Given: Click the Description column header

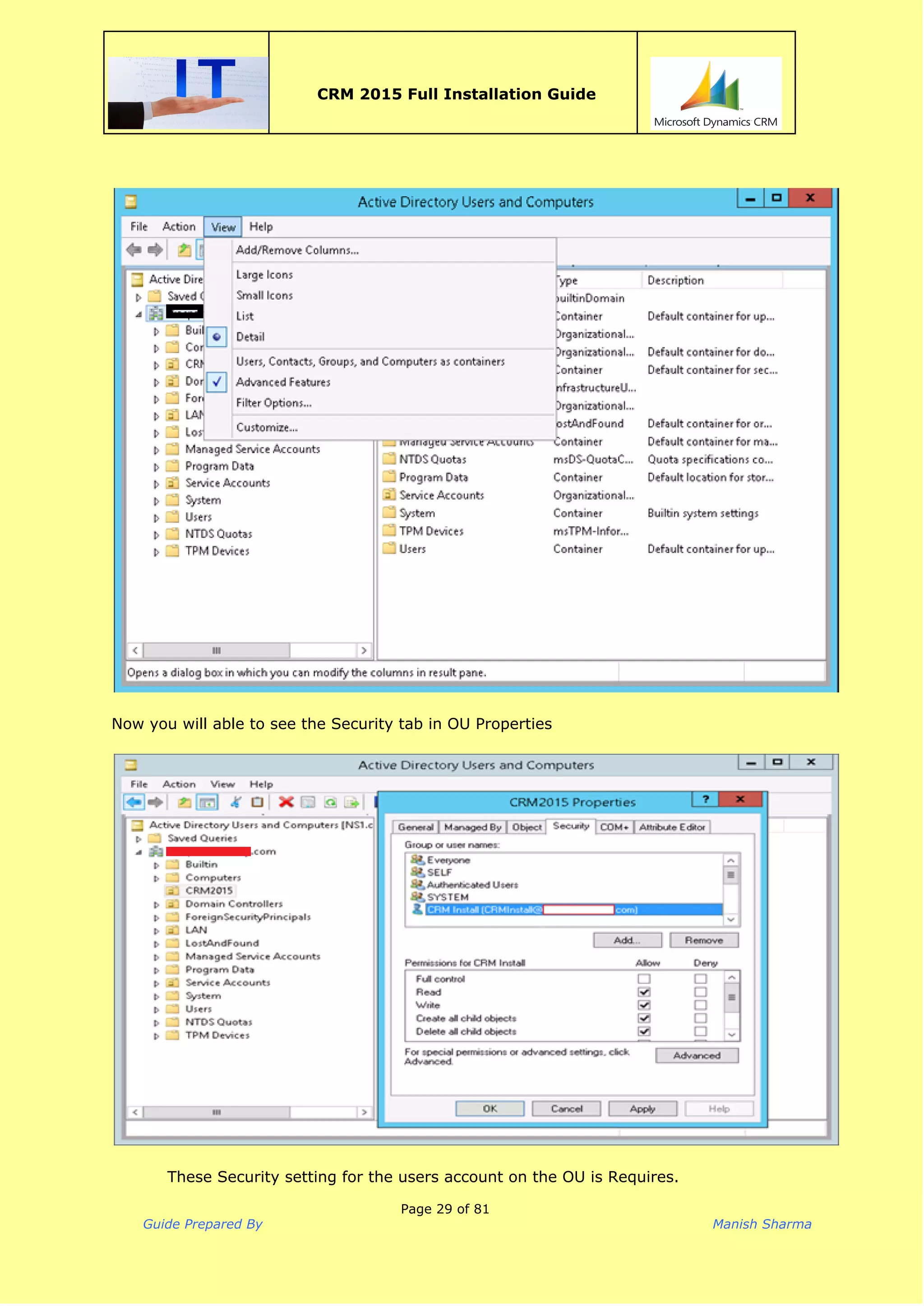Looking at the screenshot, I should (712, 281).
